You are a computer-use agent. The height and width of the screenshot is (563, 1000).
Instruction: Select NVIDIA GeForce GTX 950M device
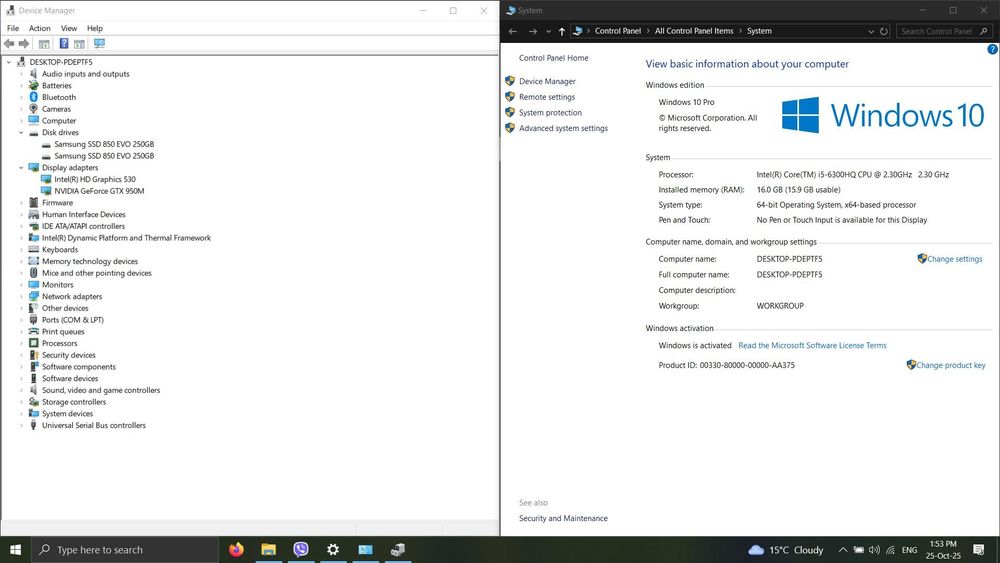click(x=99, y=191)
